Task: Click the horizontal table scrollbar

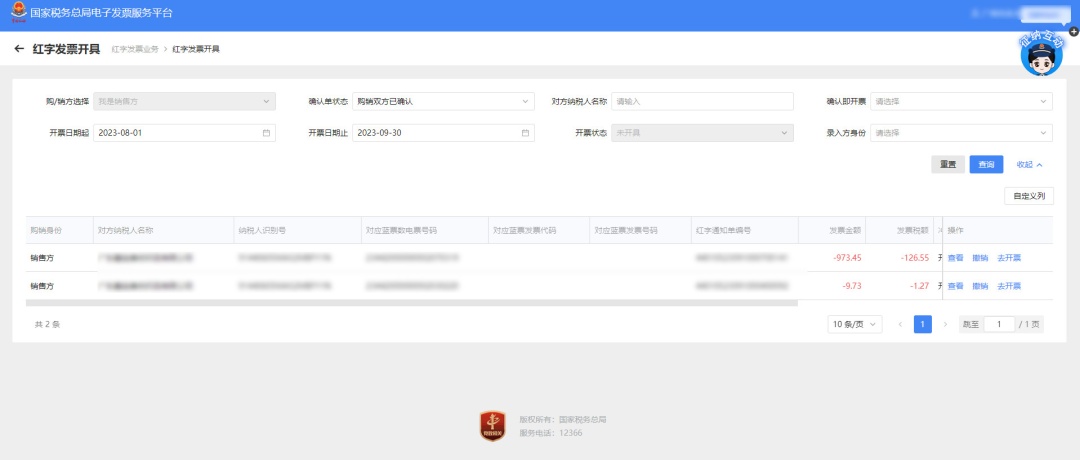Action: pyautogui.click(x=411, y=302)
